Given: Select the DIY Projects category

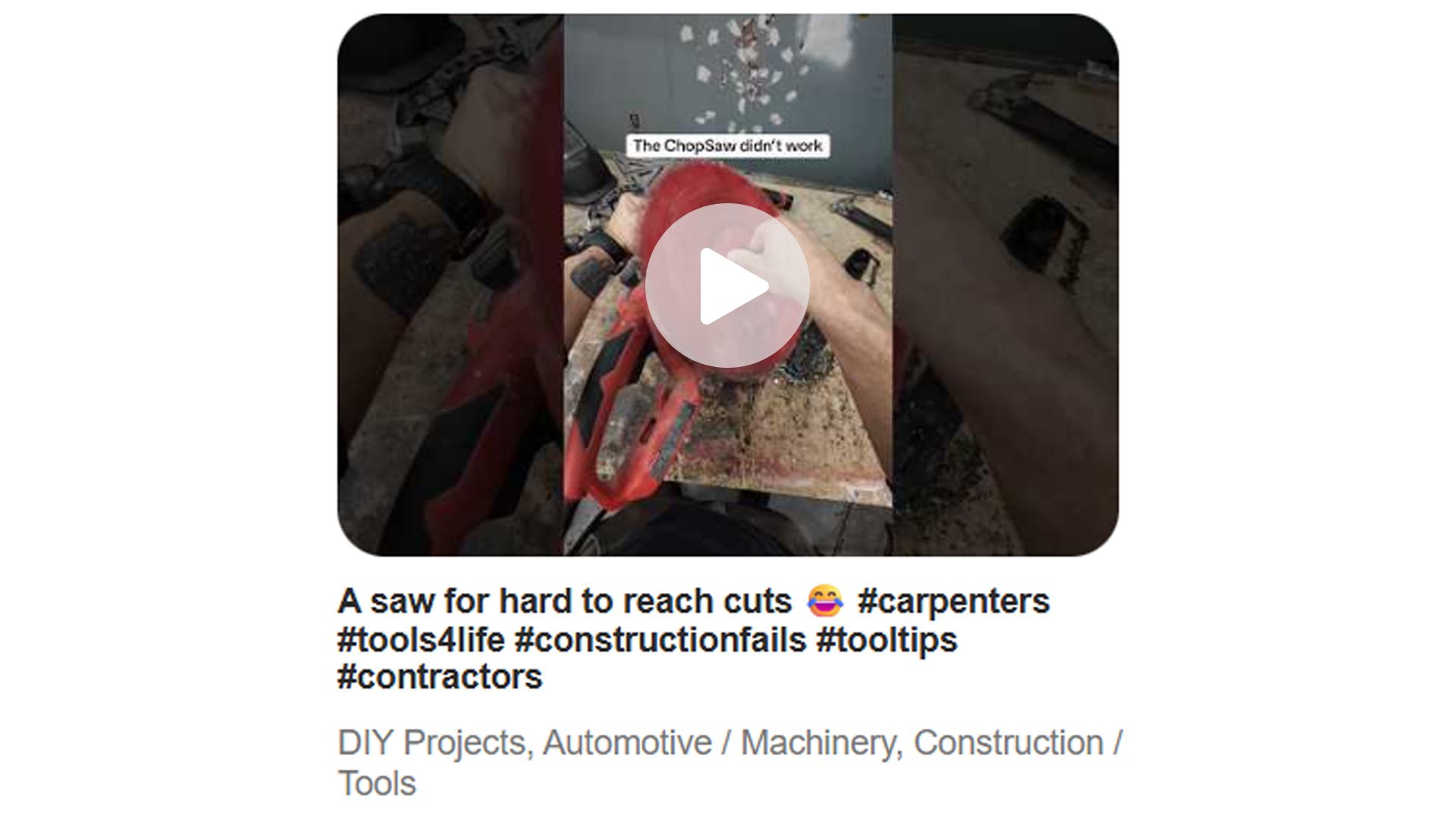Looking at the screenshot, I should [431, 743].
